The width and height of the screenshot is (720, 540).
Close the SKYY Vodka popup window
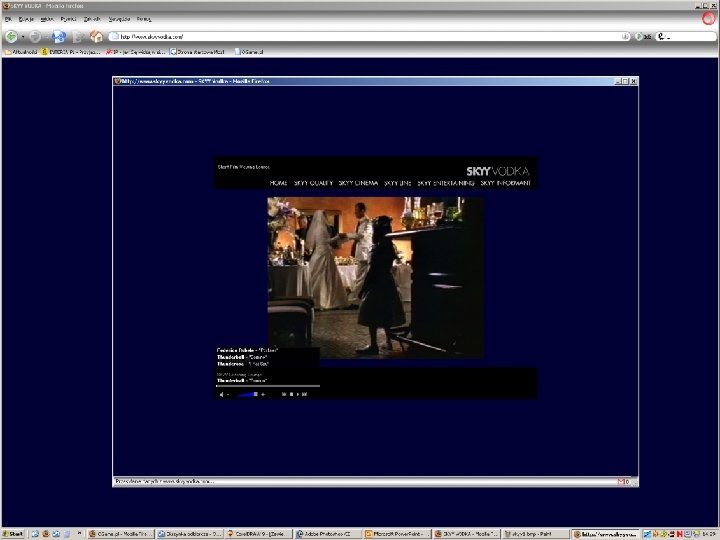[x=634, y=81]
